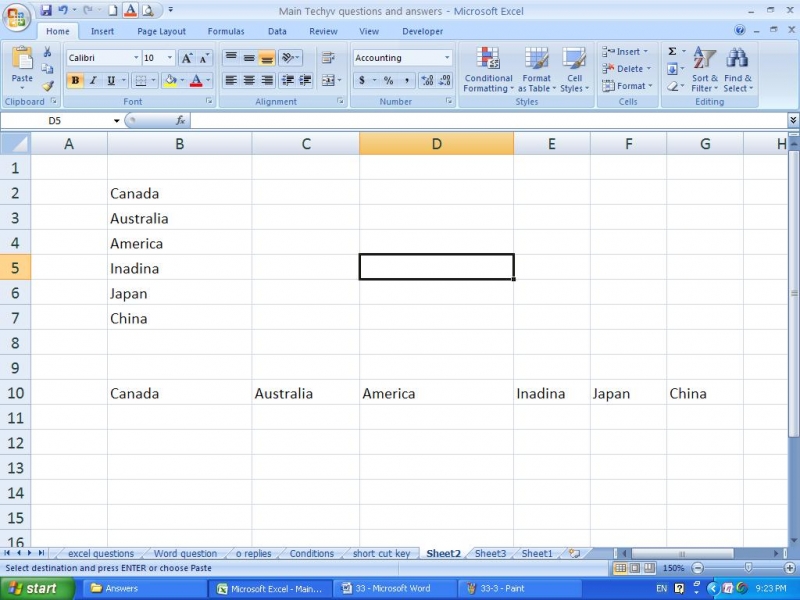Click the Insert Function fx icon
The width and height of the screenshot is (800, 600).
[x=180, y=120]
